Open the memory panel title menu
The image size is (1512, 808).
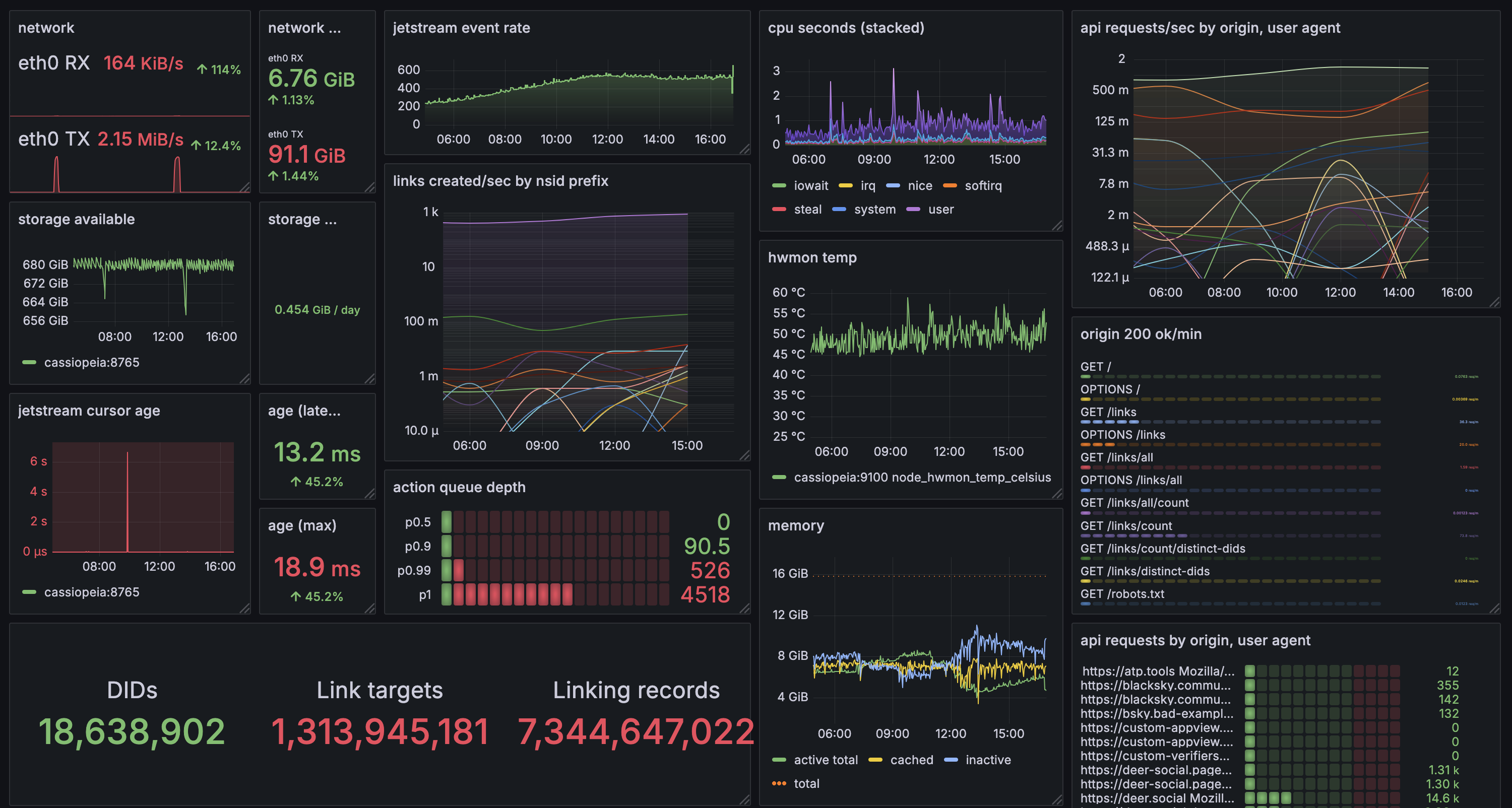[x=796, y=526]
